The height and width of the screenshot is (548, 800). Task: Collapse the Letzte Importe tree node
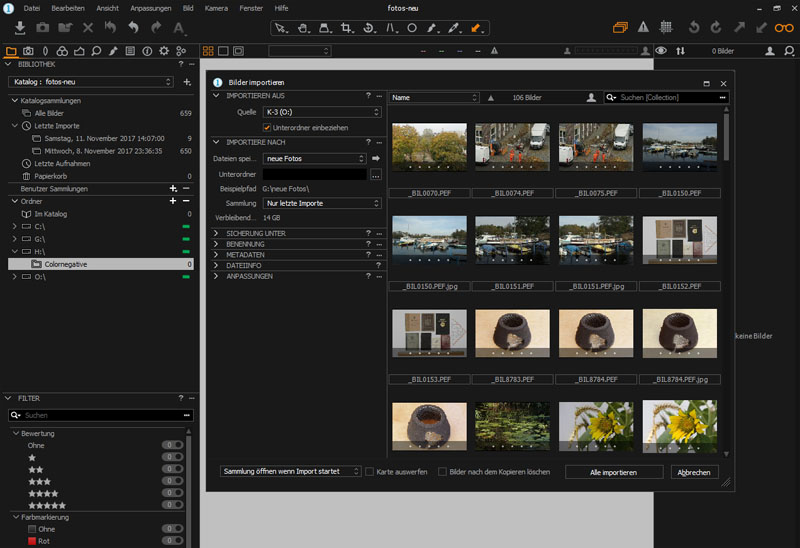coord(14,126)
